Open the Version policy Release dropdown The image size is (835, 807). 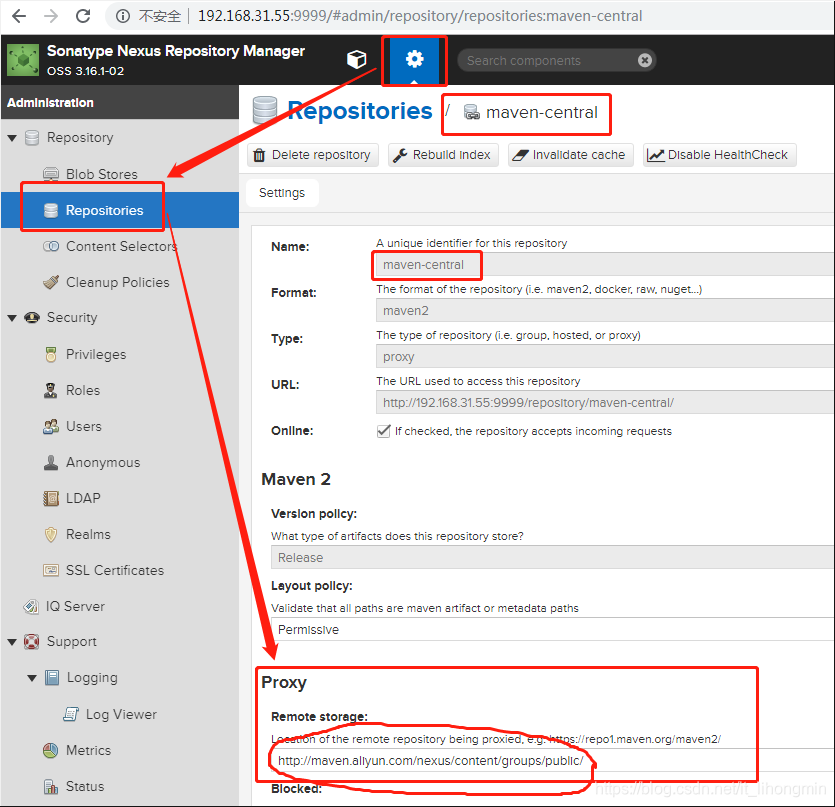click(x=552, y=557)
